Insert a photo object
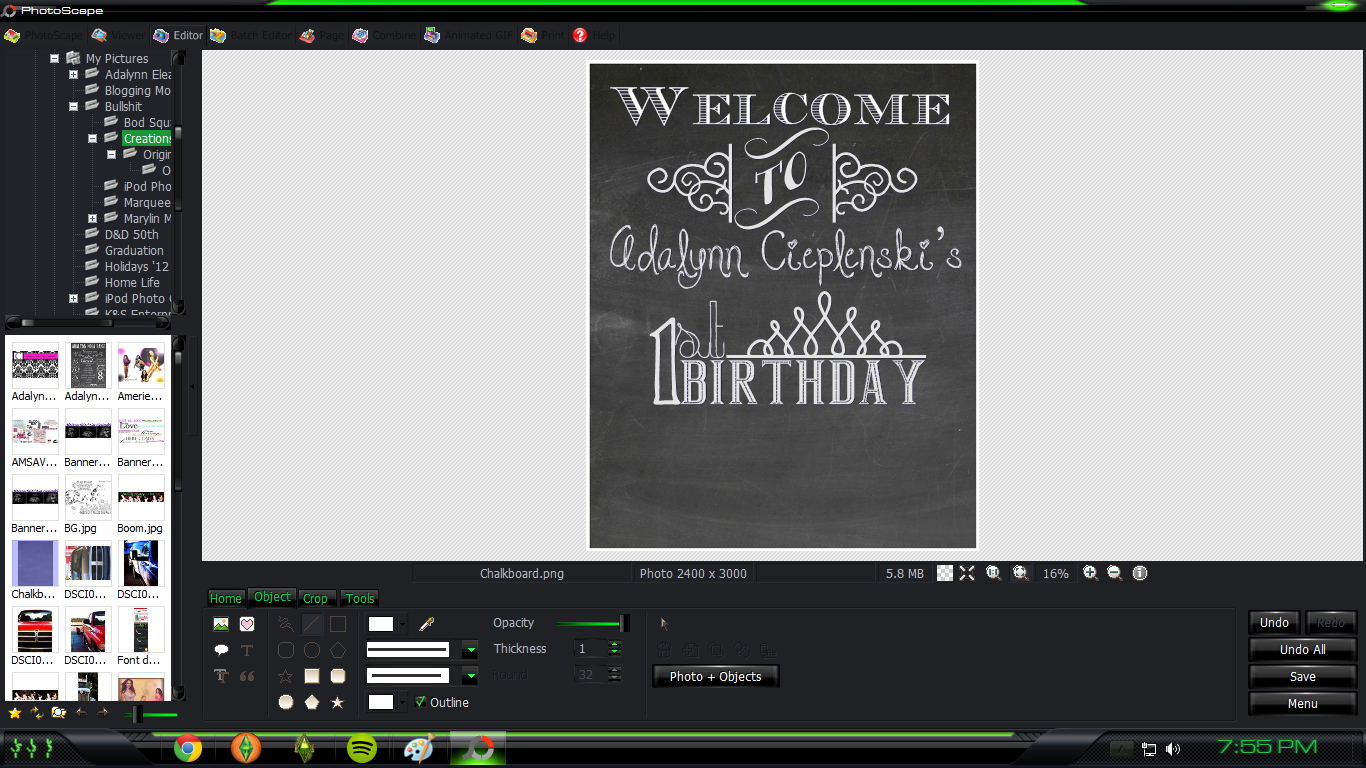This screenshot has height=768, width=1366. pyautogui.click(x=221, y=624)
